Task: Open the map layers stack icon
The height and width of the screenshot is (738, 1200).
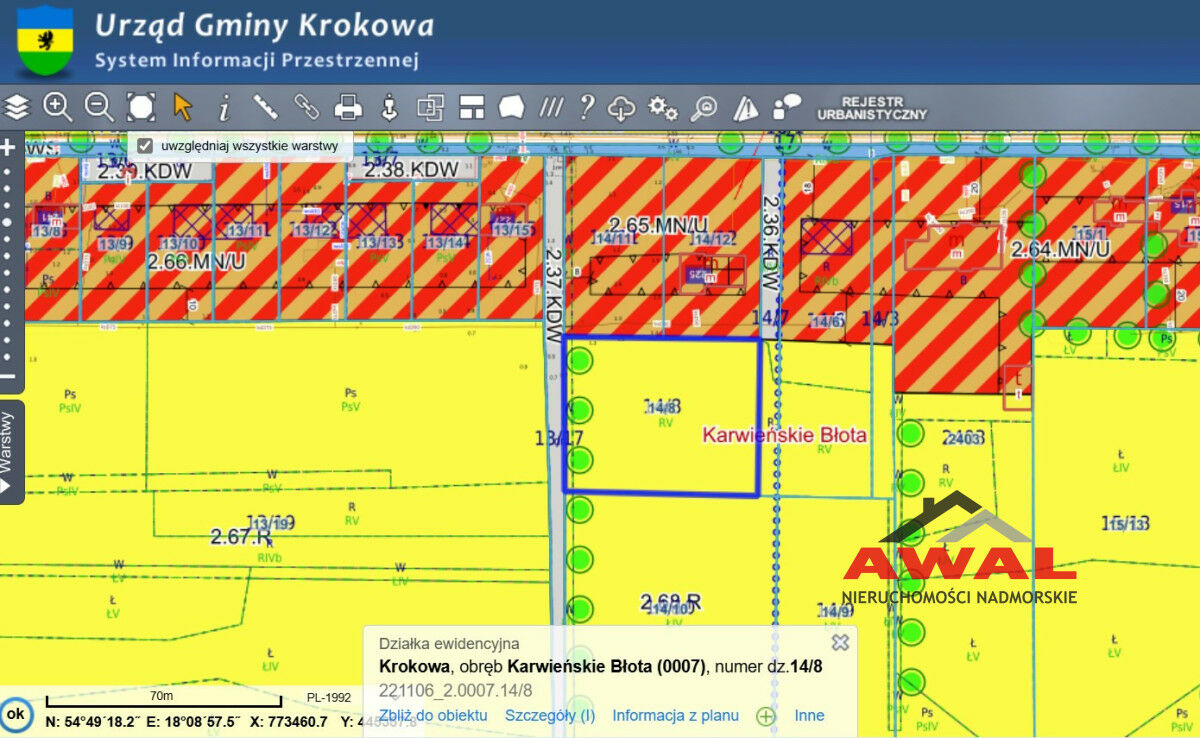Action: tap(17, 106)
